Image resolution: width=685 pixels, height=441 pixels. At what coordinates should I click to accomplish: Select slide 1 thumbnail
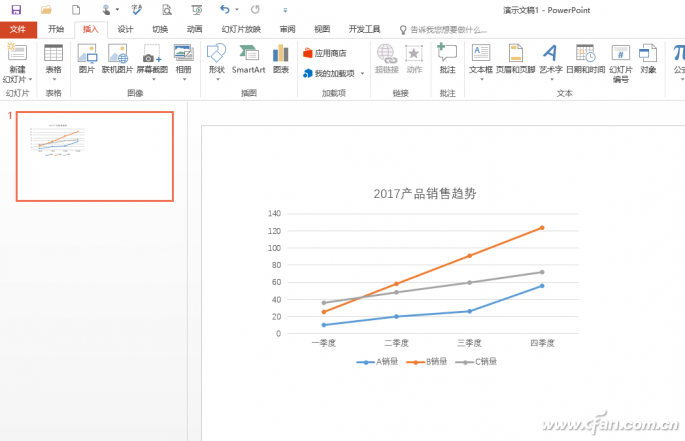[95, 156]
